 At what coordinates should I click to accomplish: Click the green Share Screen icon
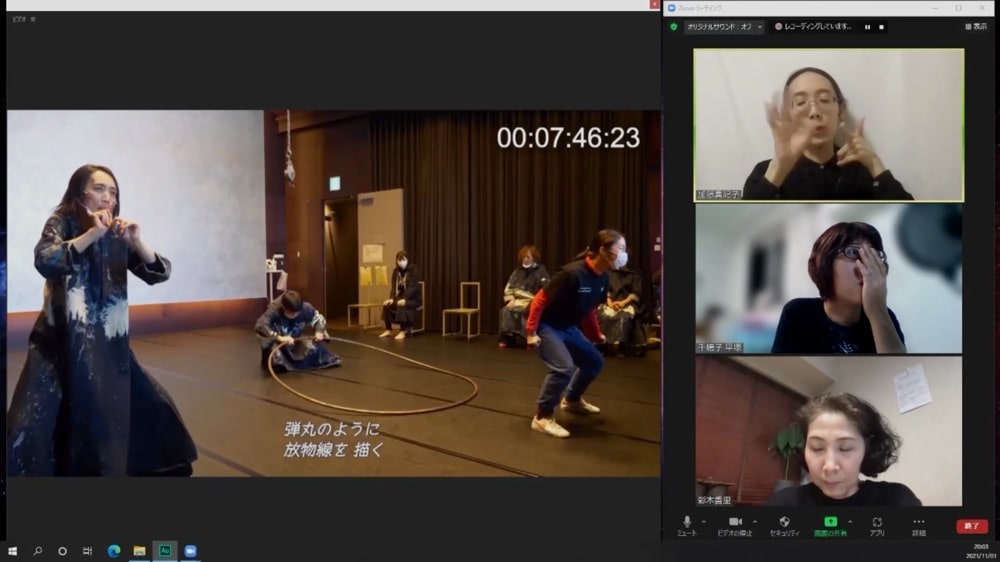(x=830, y=522)
